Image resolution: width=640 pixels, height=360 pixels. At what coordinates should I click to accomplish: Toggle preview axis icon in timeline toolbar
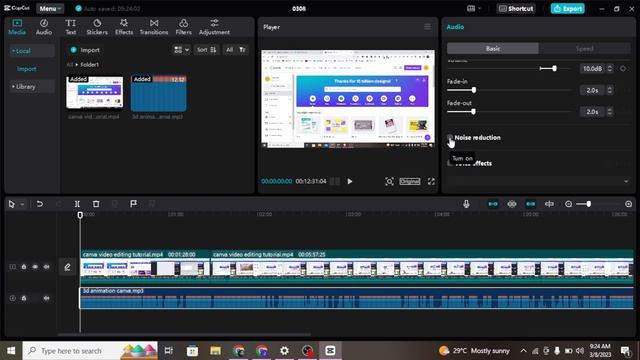549,204
